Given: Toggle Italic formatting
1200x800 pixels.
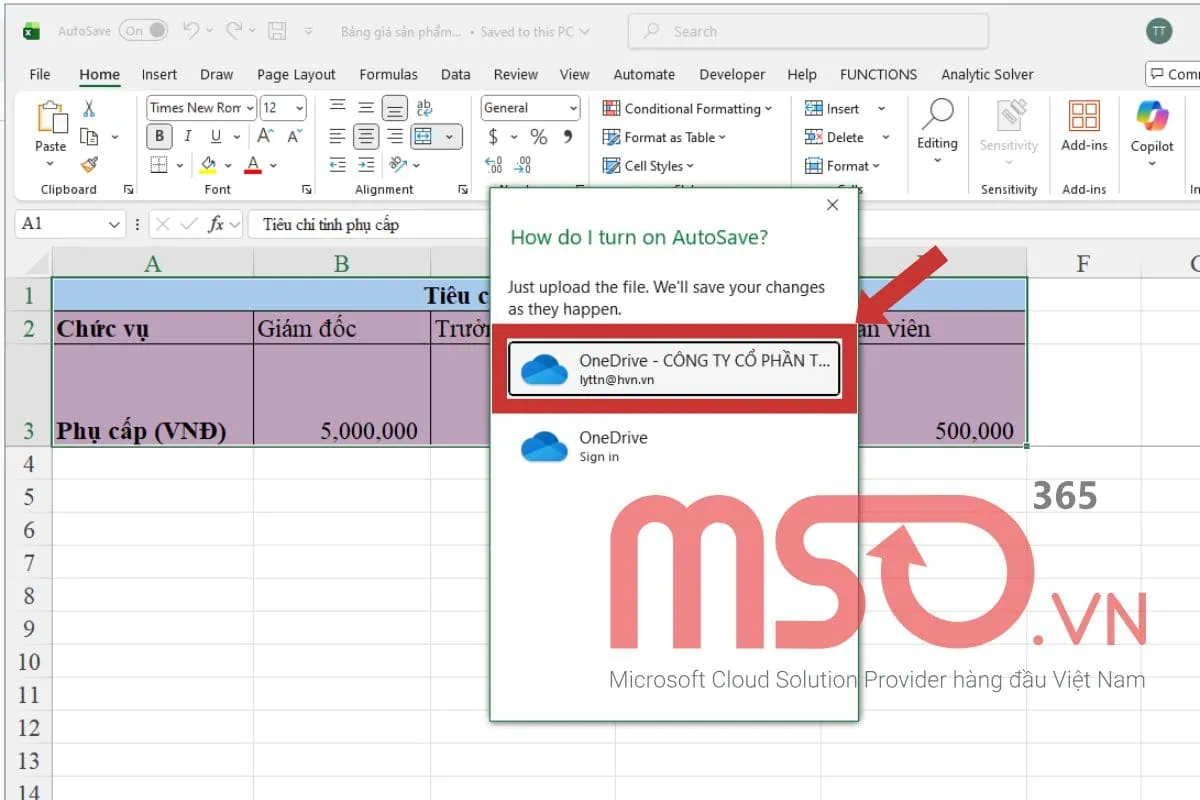Looking at the screenshot, I should click(187, 137).
